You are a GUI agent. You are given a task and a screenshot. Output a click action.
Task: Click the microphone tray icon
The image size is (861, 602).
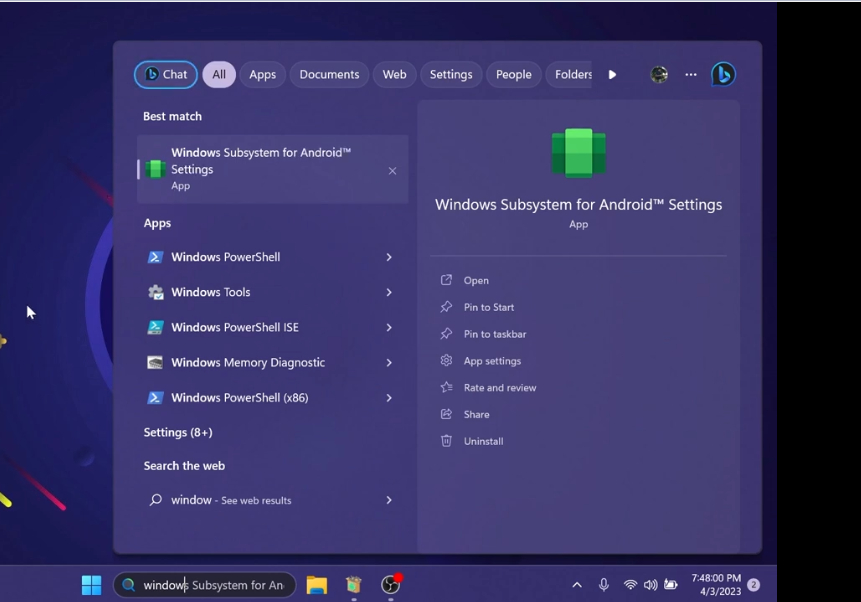click(x=603, y=585)
